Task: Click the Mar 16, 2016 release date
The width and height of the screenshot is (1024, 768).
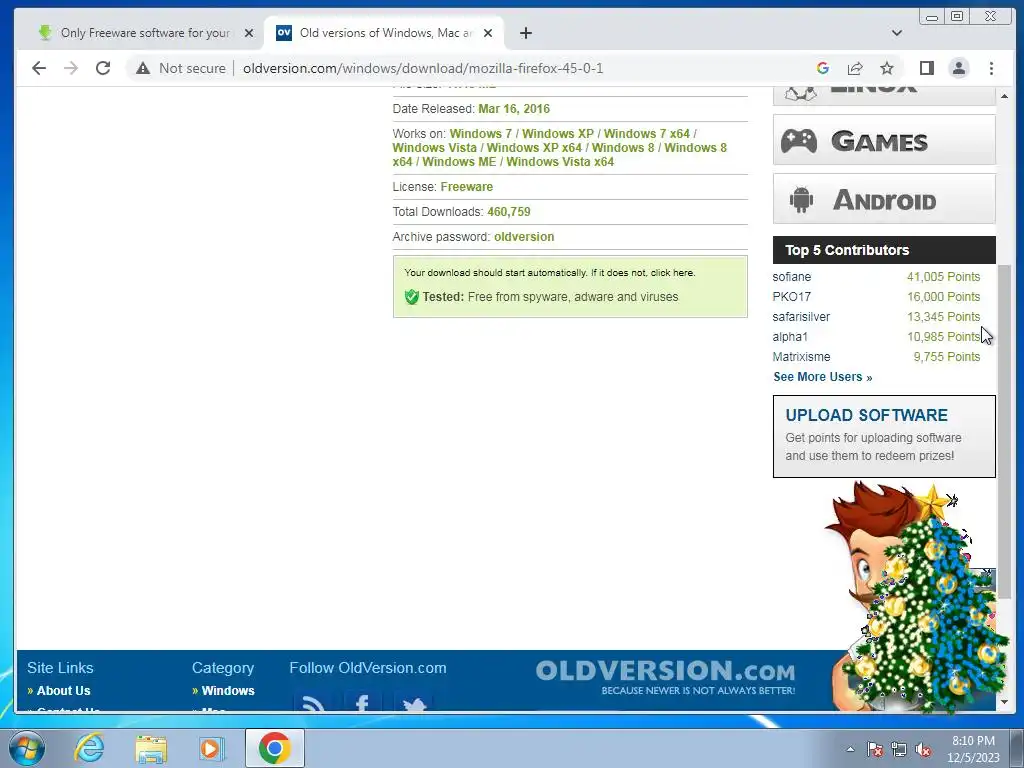Action: pos(514,109)
